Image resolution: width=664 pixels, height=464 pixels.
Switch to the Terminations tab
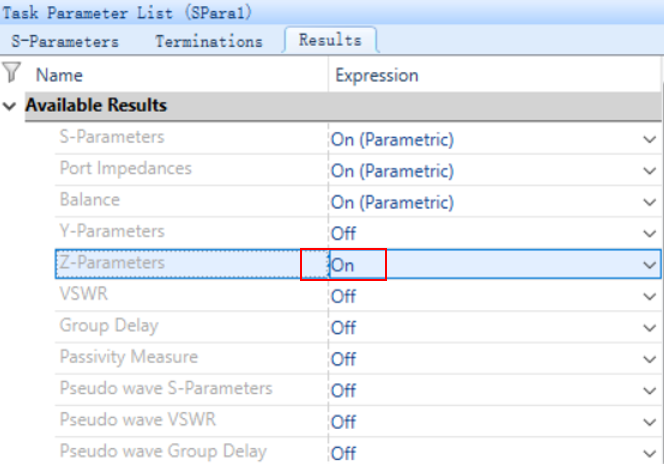click(x=209, y=41)
